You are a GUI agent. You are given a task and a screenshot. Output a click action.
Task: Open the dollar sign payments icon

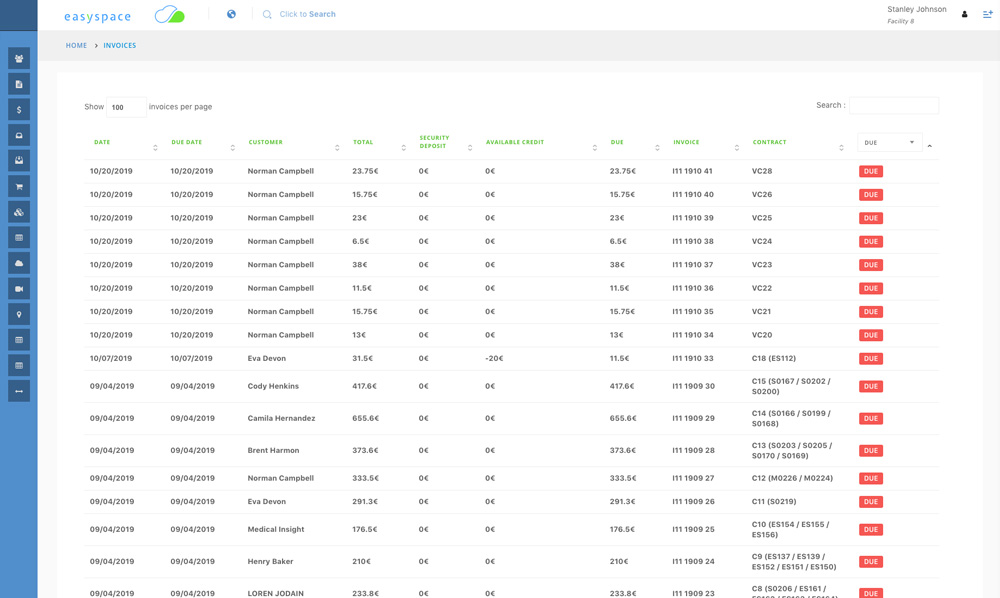[x=19, y=110]
